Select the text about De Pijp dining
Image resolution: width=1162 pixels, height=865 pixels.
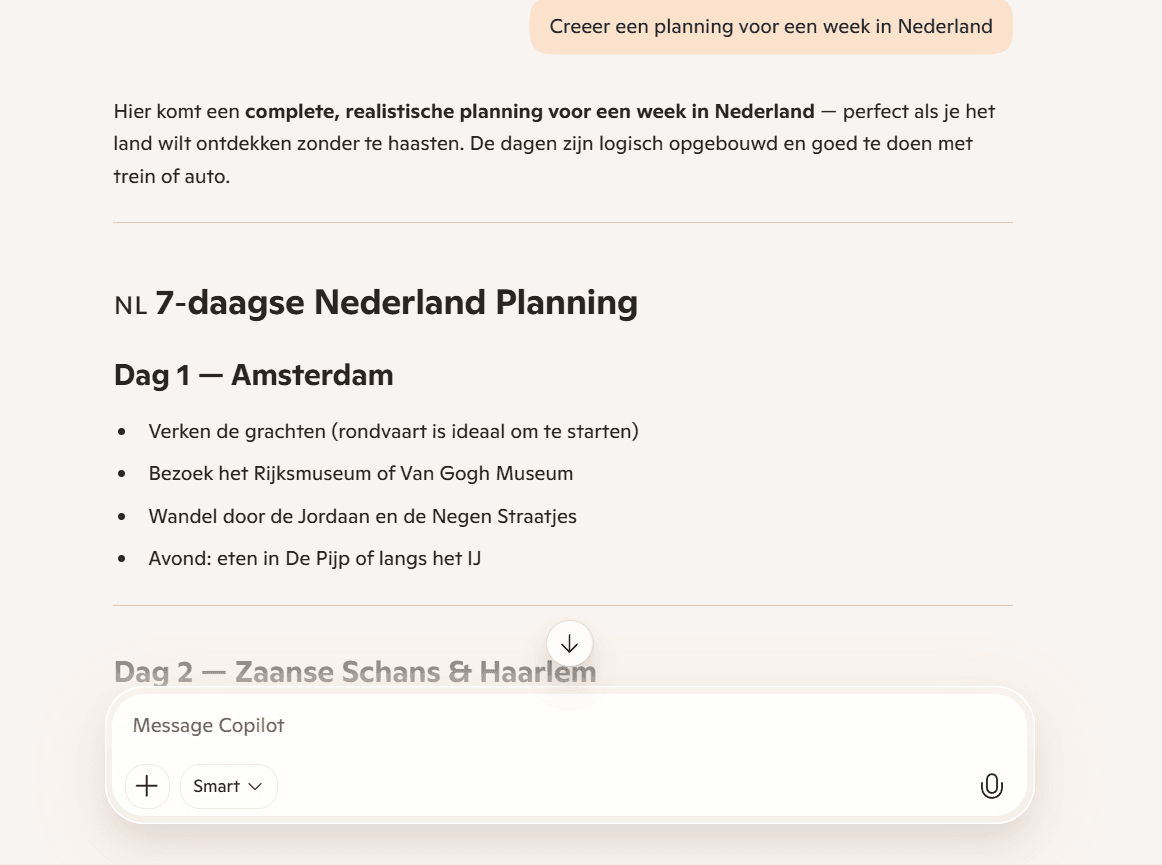316,558
